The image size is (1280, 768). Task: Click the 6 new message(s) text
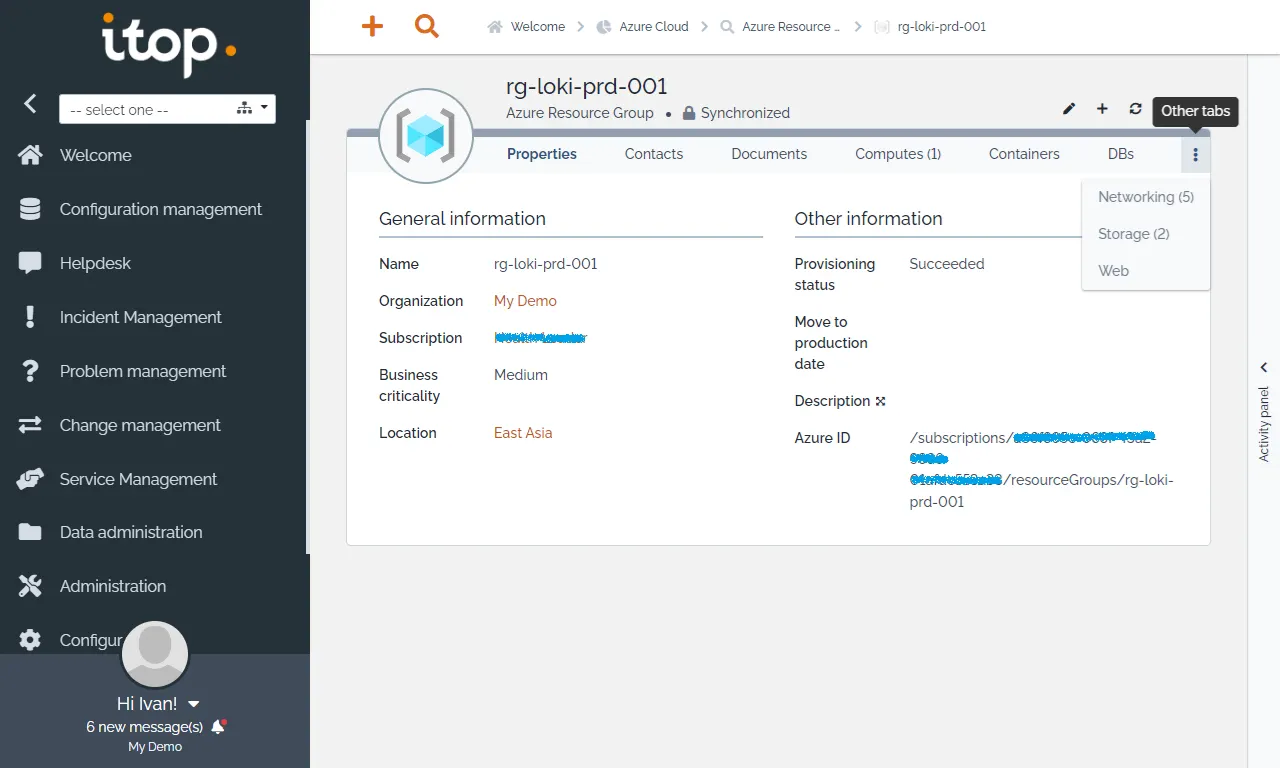(x=145, y=727)
